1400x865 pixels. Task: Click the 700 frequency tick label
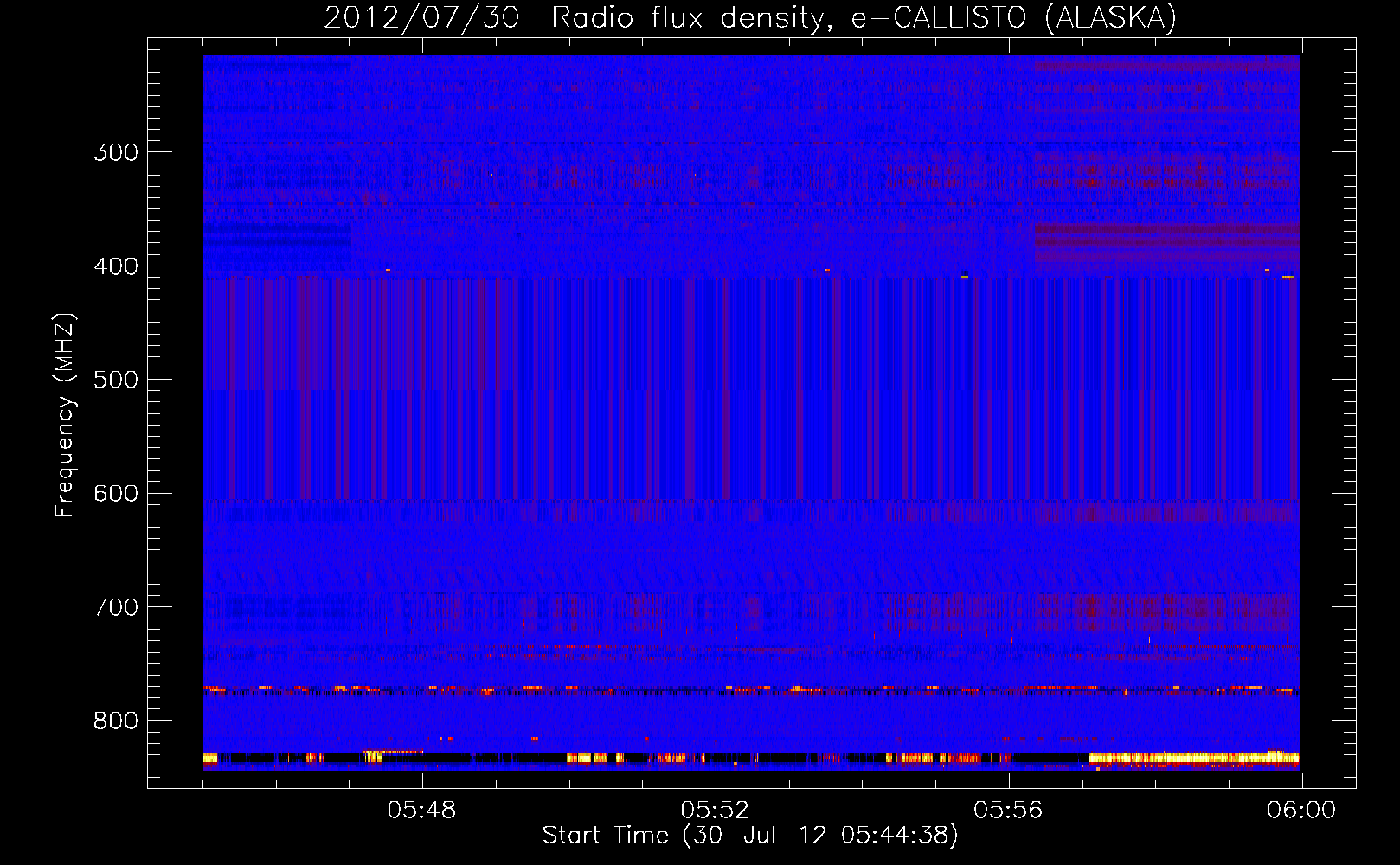116,607
